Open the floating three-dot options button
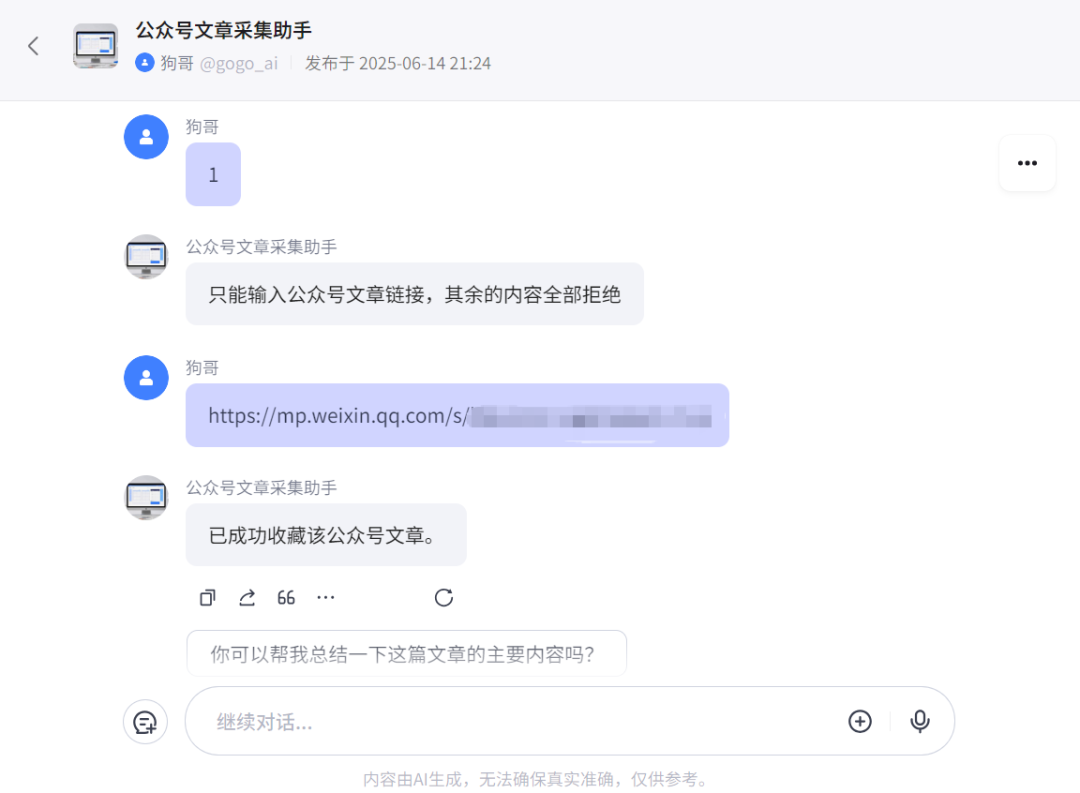The image size is (1080, 793). coord(1027,163)
